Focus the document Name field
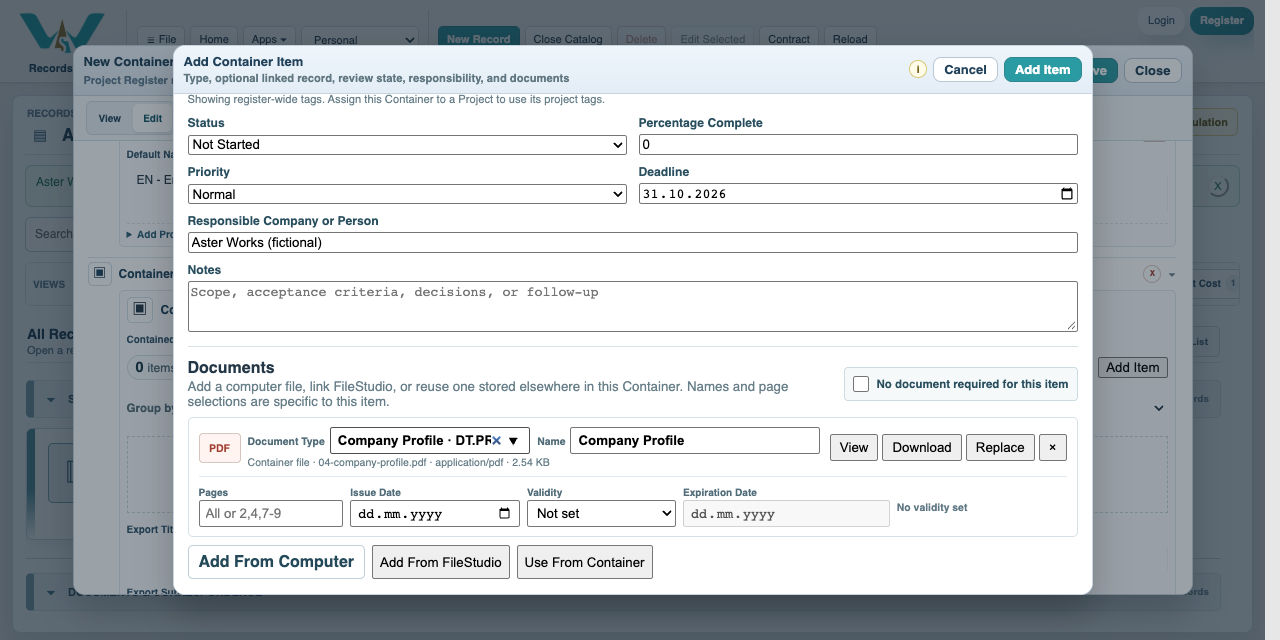 (x=695, y=440)
